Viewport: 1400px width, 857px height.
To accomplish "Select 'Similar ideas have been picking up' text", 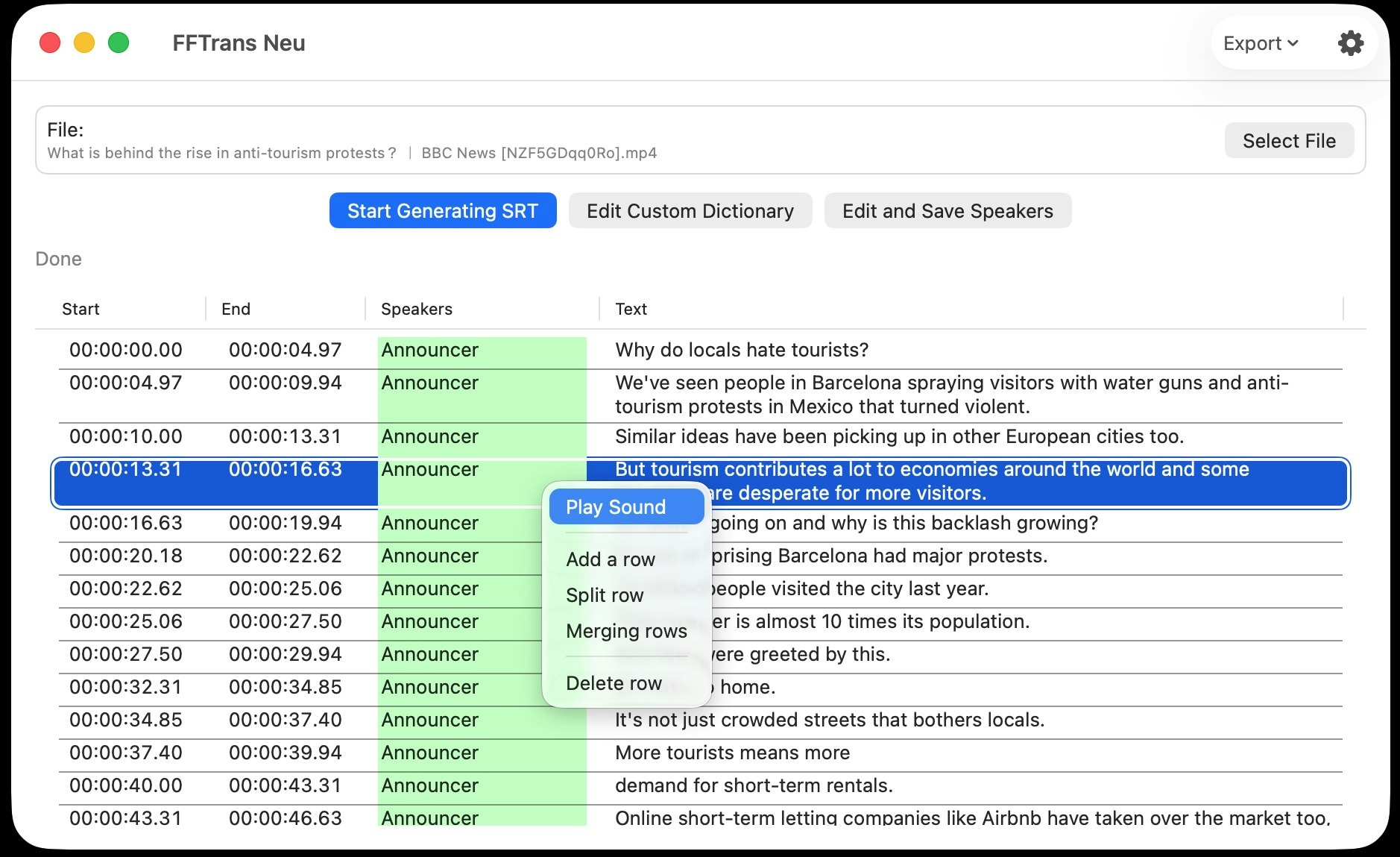I will coord(899,436).
